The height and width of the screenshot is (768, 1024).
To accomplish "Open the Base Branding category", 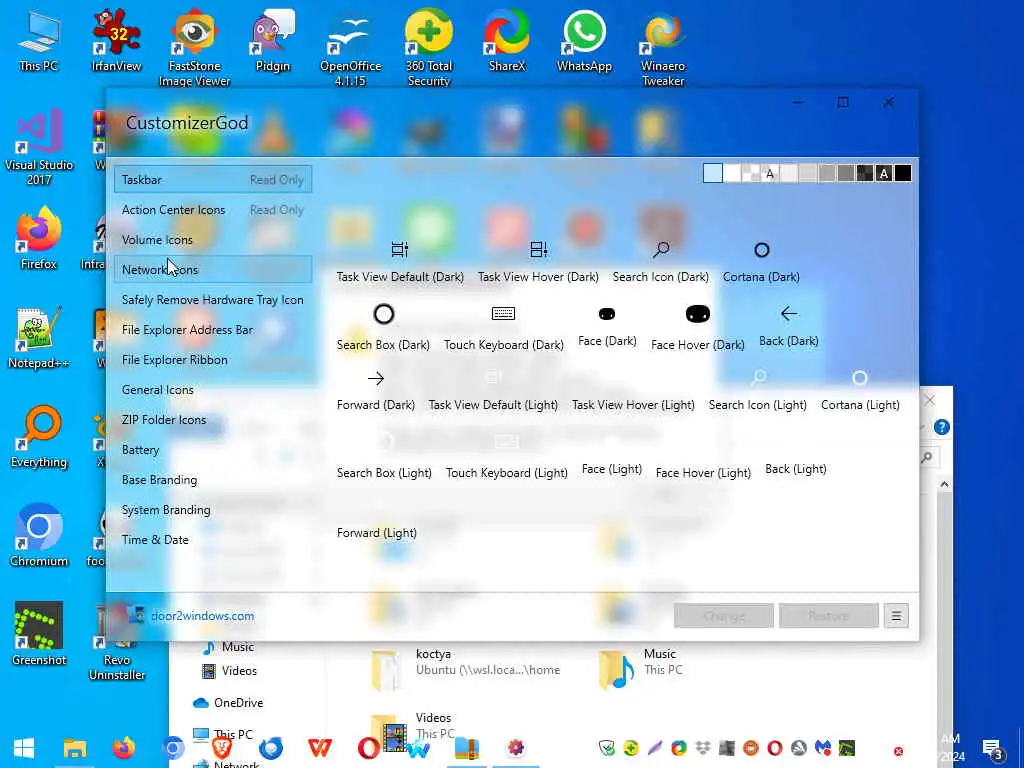I will pyautogui.click(x=213, y=480).
